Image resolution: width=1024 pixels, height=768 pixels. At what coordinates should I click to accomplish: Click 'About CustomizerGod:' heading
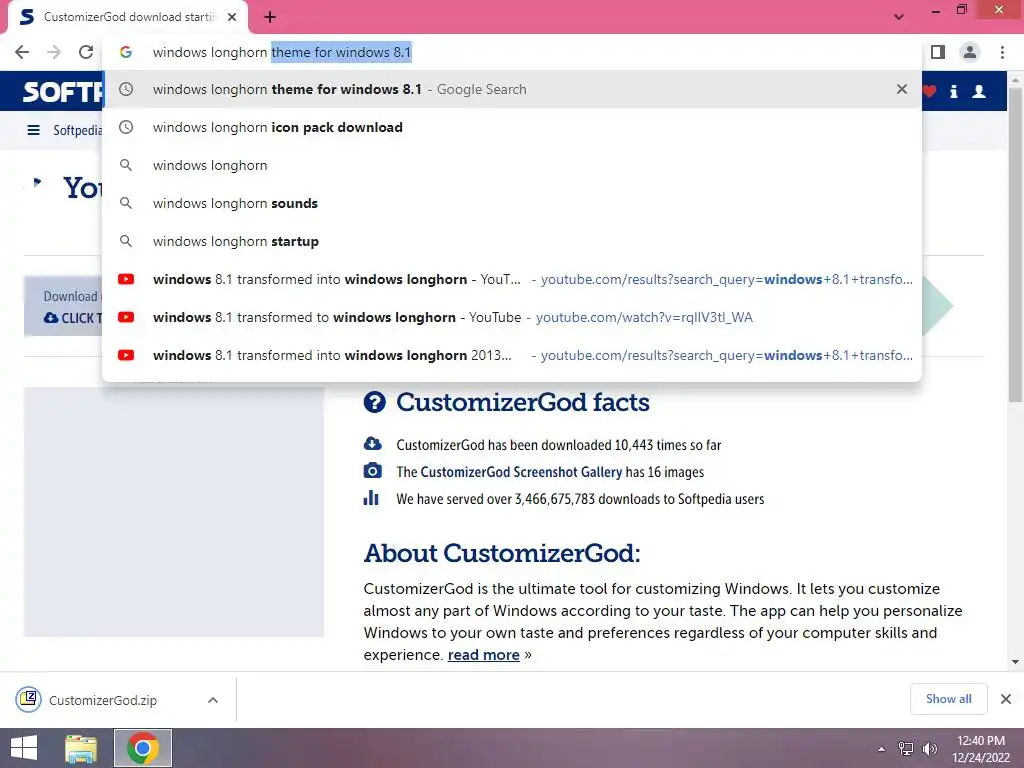[502, 553]
